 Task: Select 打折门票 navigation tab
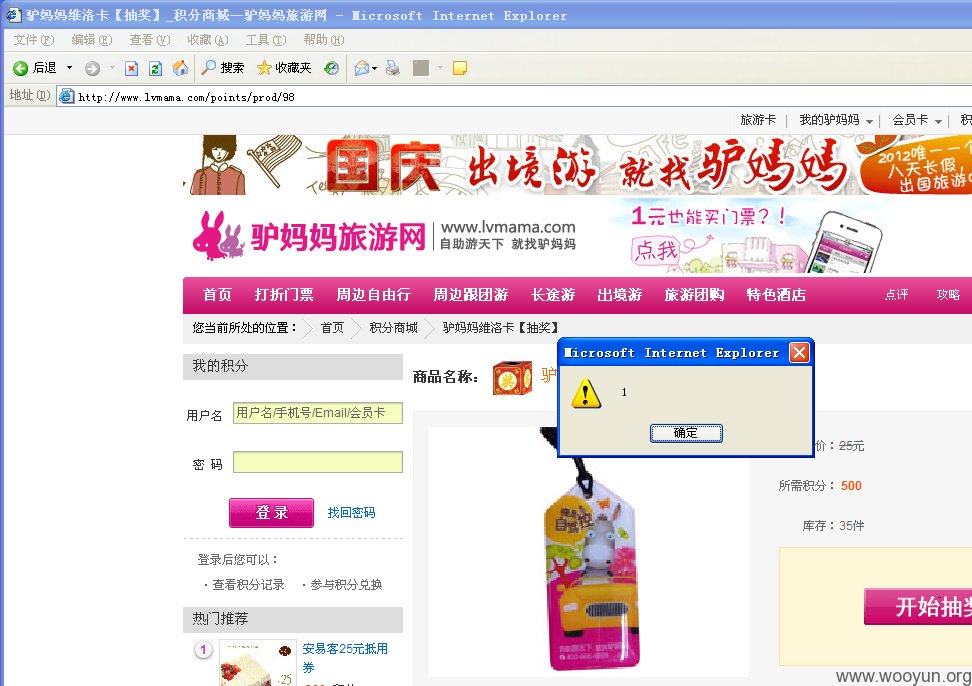[x=284, y=295]
